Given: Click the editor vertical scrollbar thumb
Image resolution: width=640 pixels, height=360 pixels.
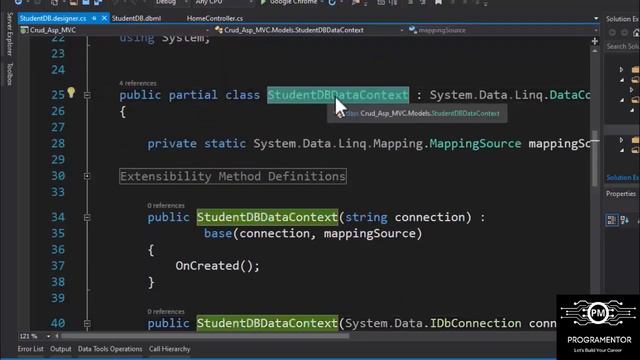Looking at the screenshot, I should pos(595,158).
